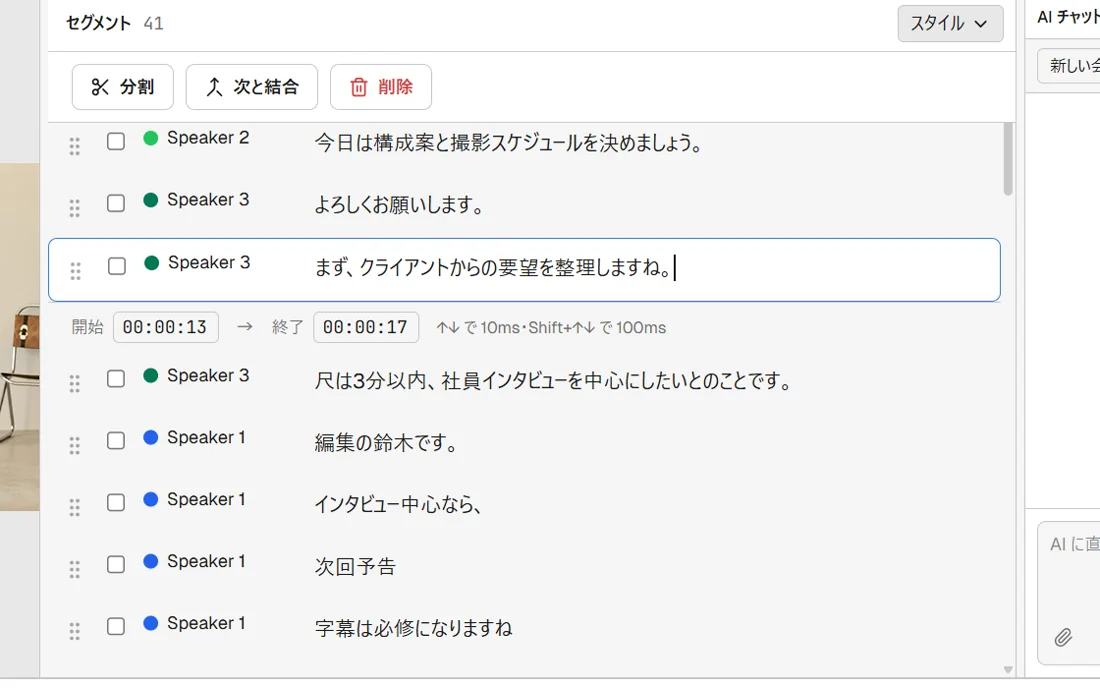Click the text 尺は3分以内、社員インタビューを中心にしたいとのことです。
Viewport: 1100px width, 688px height.
(x=554, y=381)
